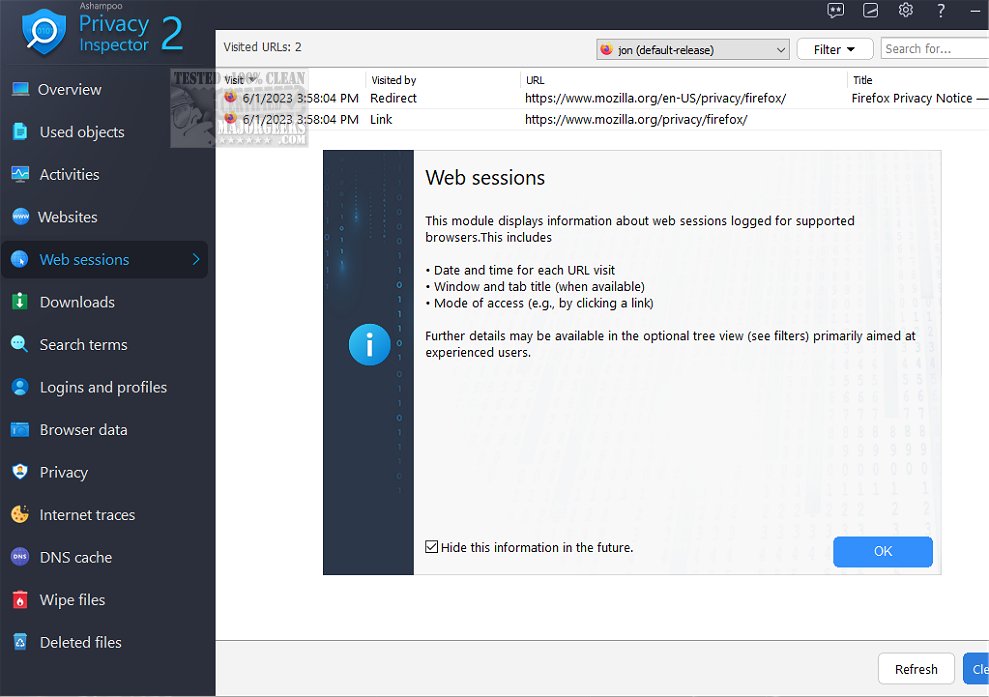Open the Deleted files section
Viewport: 989px width, 697px height.
click(x=81, y=642)
